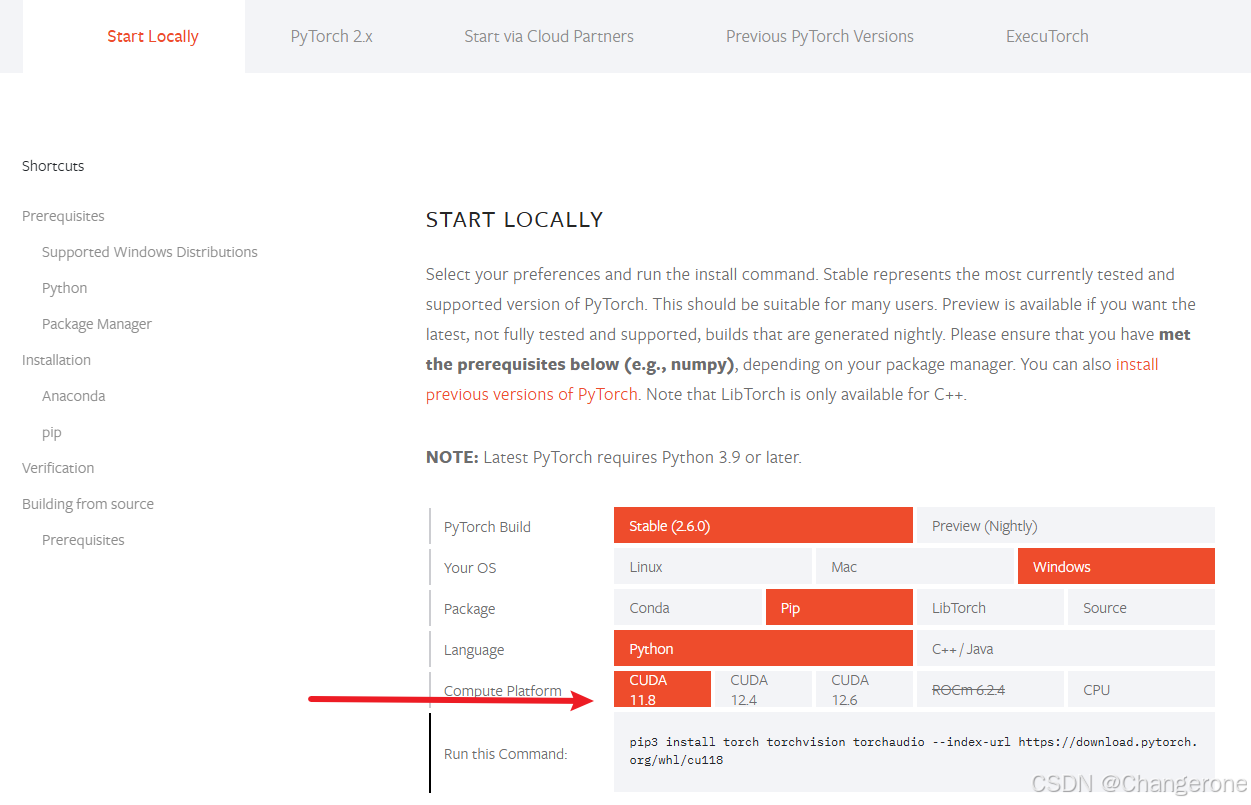Select the Stable (2.6.0) build
The image size is (1251, 805).
pyautogui.click(x=763, y=525)
